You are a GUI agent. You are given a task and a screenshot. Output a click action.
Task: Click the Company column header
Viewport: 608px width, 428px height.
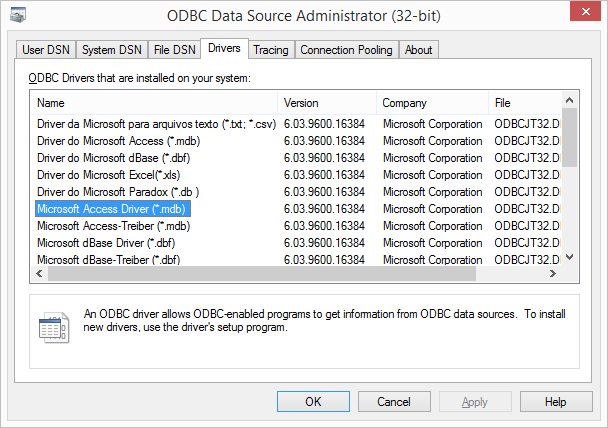pyautogui.click(x=432, y=103)
